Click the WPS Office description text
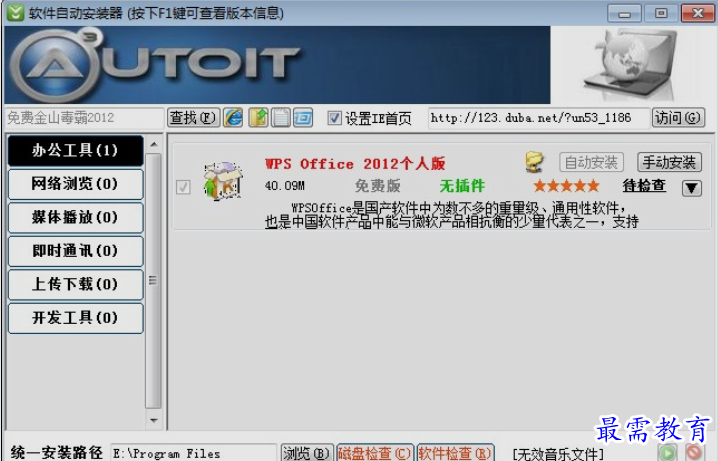718x461 pixels. click(451, 215)
